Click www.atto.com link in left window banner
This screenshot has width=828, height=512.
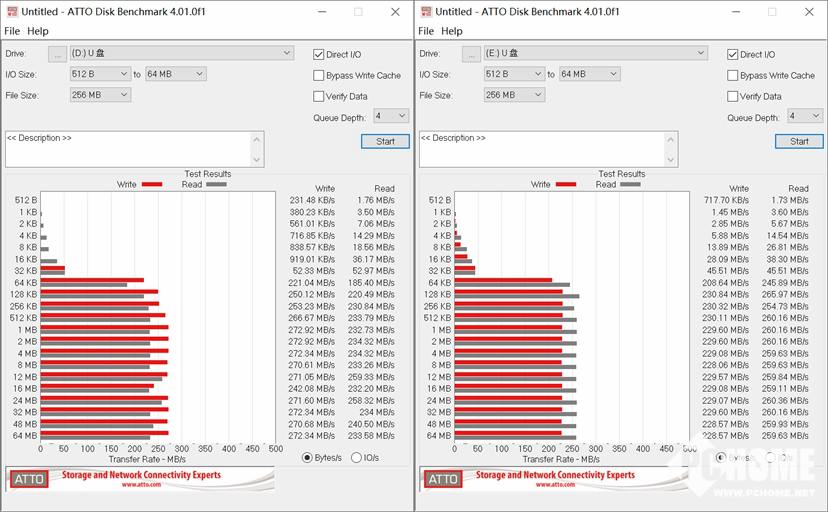click(142, 485)
